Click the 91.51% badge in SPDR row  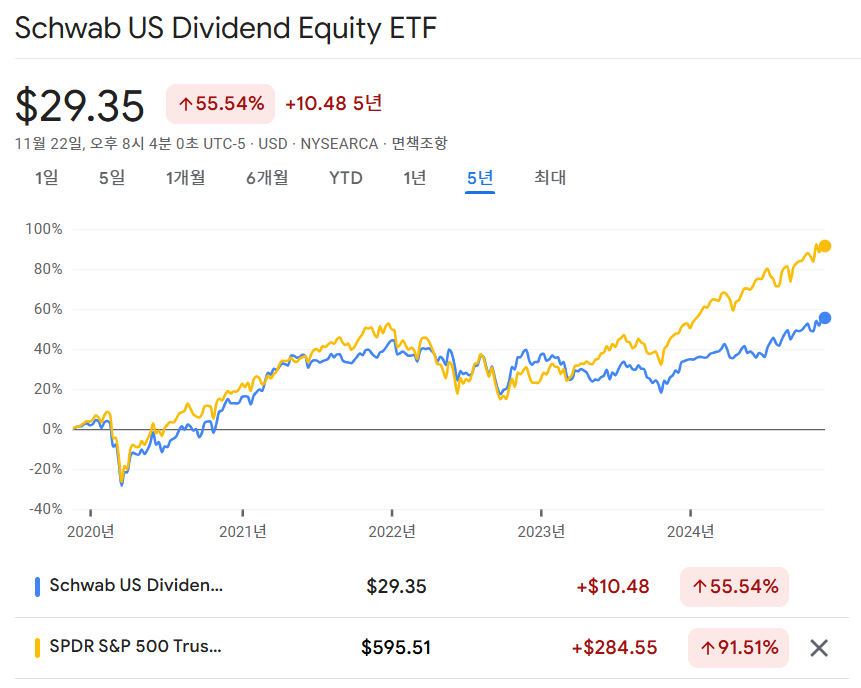point(739,648)
